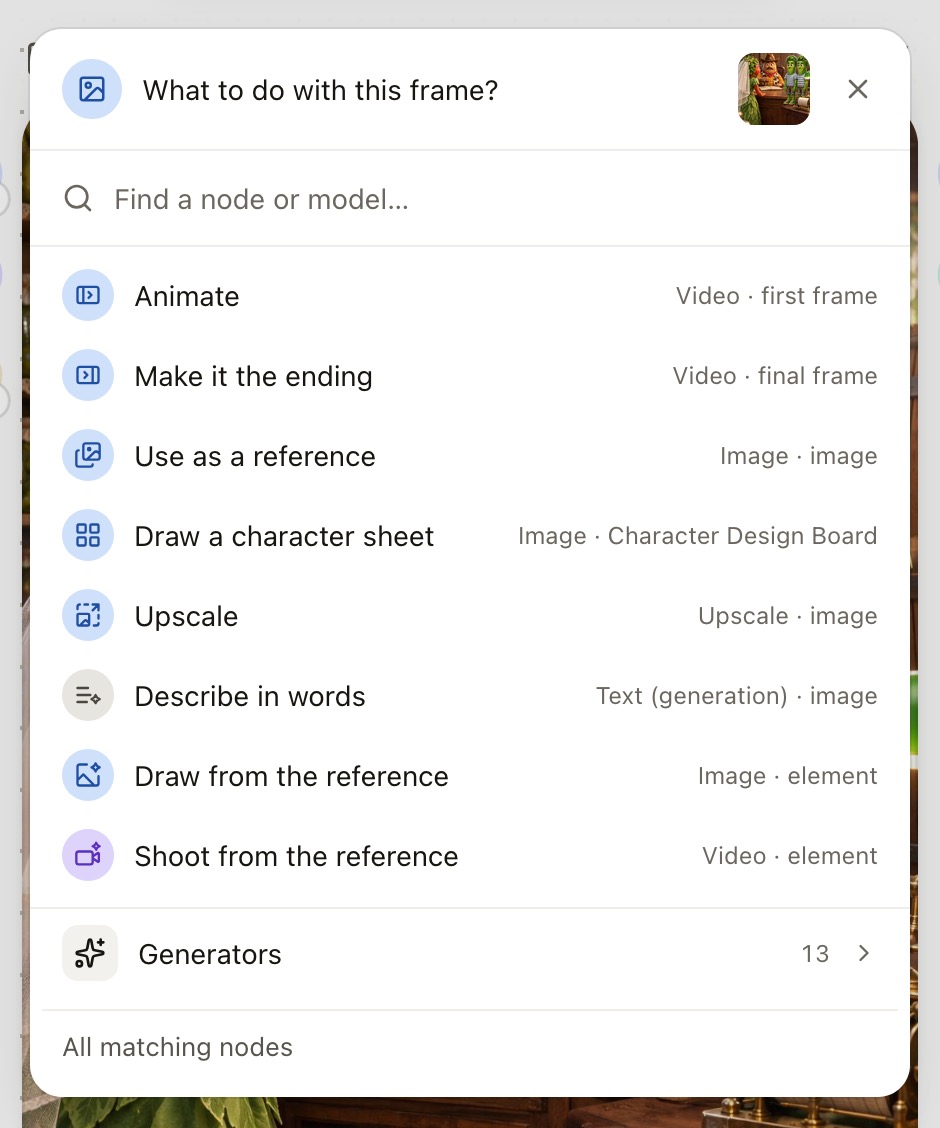Open the frame thumbnail preview in the header
The height and width of the screenshot is (1128, 940).
pos(774,89)
